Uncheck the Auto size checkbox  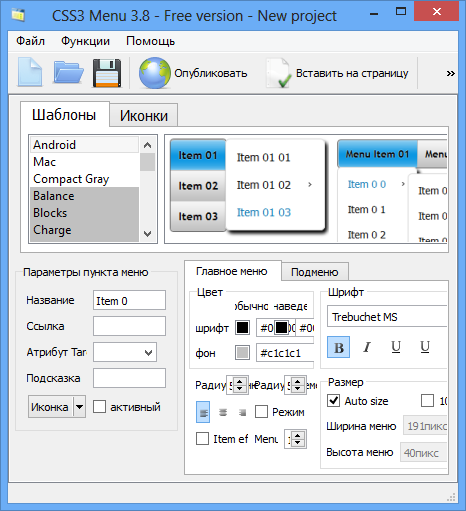pos(334,401)
